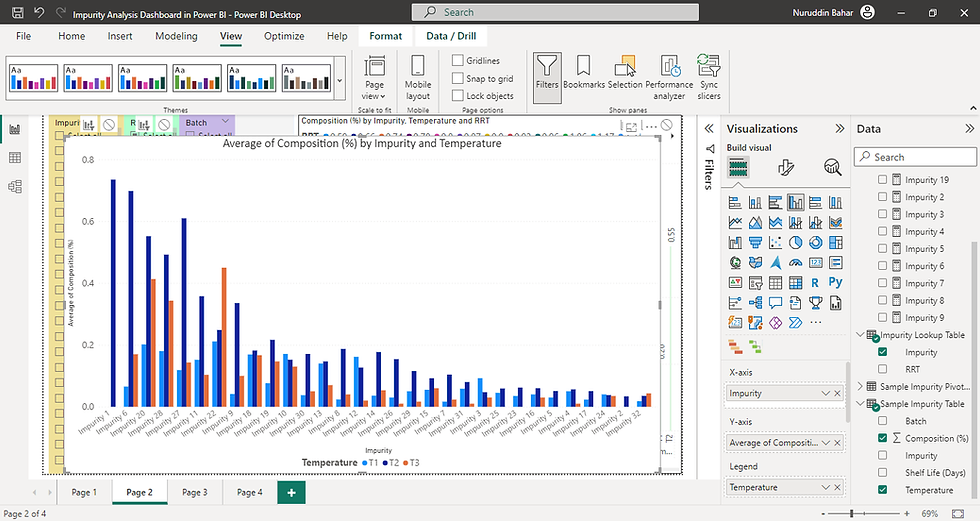Switch to the Modeling ribbon tab

coord(176,36)
